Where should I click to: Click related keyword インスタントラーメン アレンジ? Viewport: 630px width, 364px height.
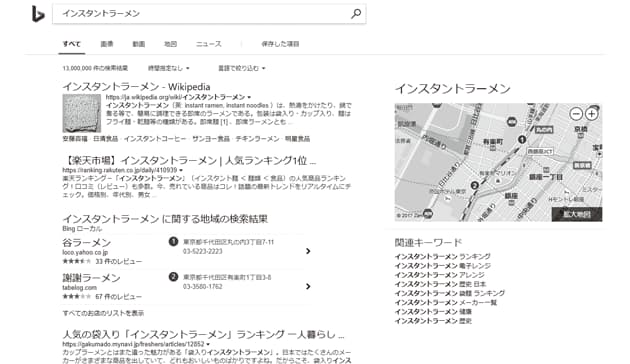click(x=439, y=275)
